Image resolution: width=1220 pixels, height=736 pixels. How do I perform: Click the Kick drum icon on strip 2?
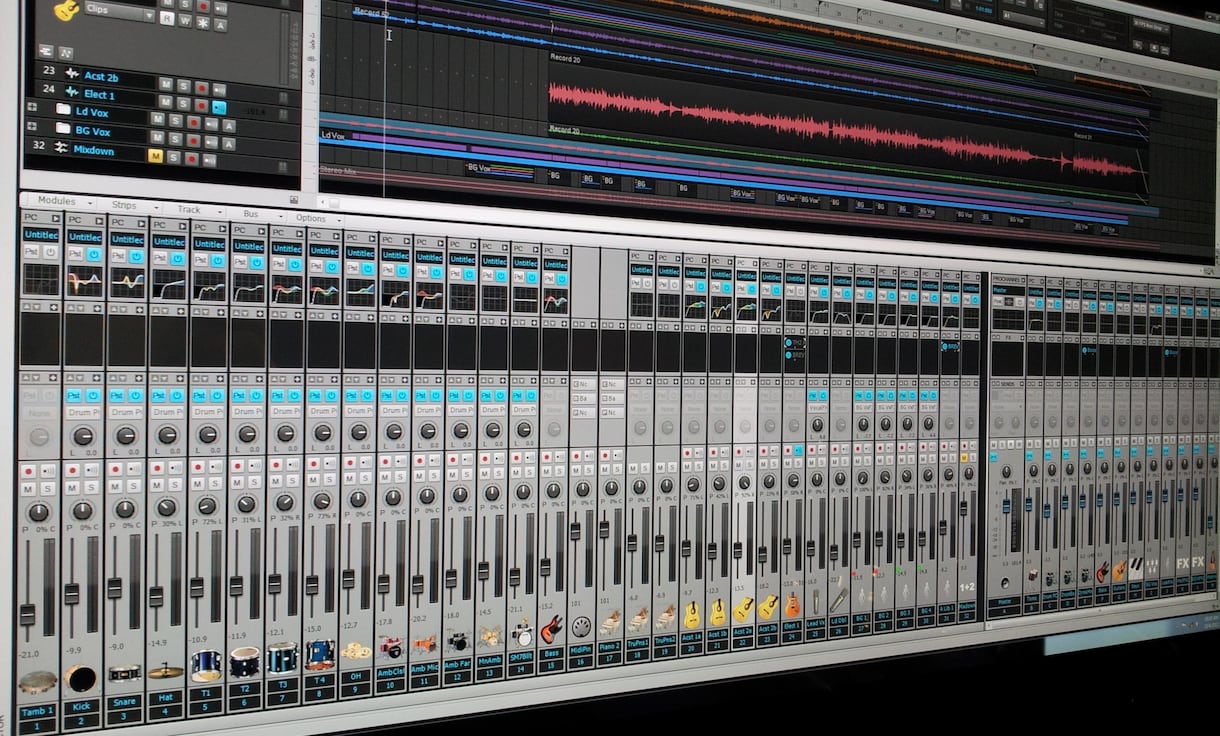point(80,678)
